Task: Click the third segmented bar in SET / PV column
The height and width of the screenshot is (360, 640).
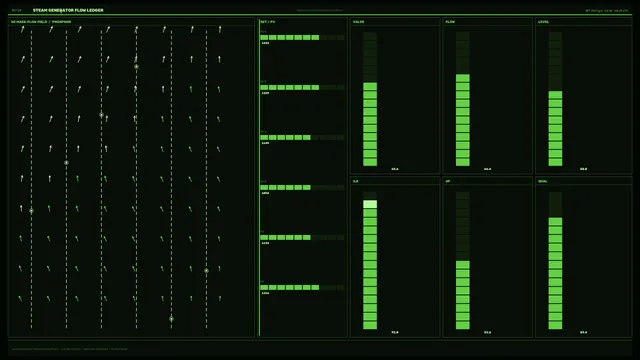Action: pyautogui.click(x=302, y=138)
